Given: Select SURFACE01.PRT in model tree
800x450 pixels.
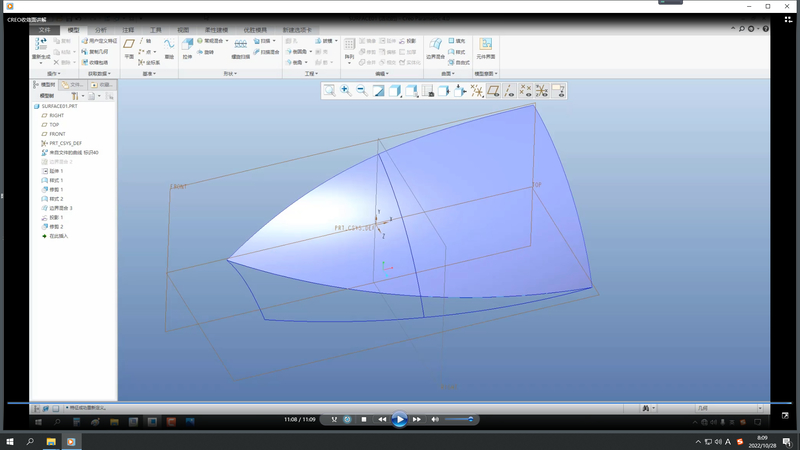Looking at the screenshot, I should click(56, 106).
